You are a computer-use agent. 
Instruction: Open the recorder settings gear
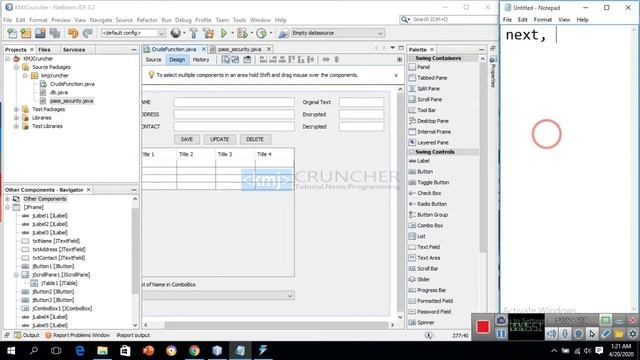point(633,334)
